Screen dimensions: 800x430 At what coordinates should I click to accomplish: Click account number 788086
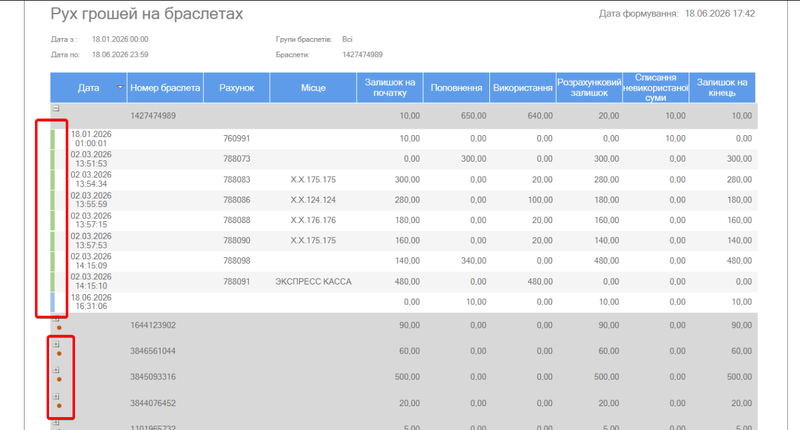(237, 200)
